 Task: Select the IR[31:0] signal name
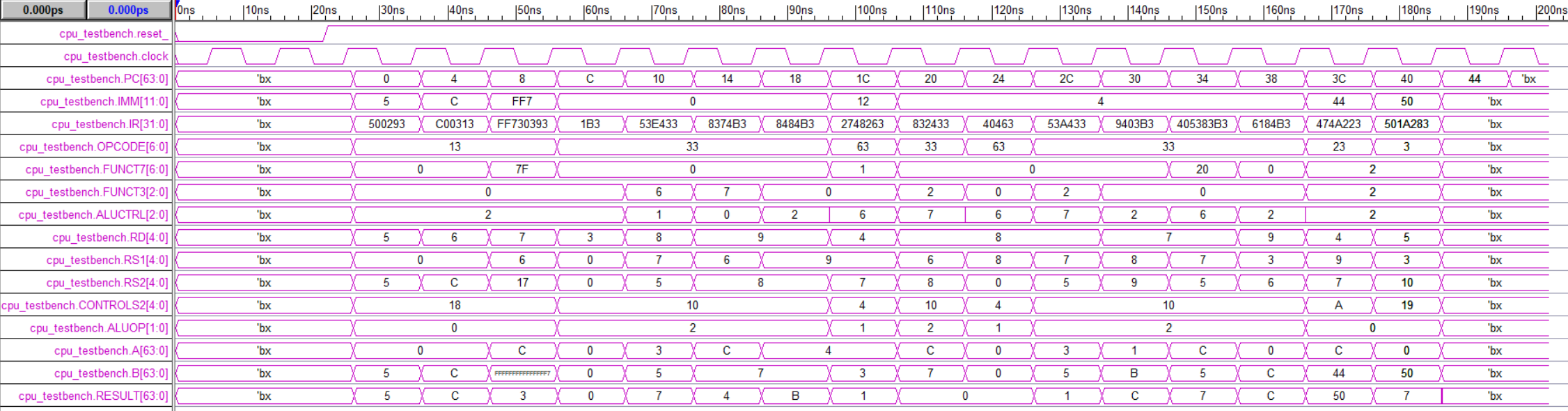coord(109,124)
